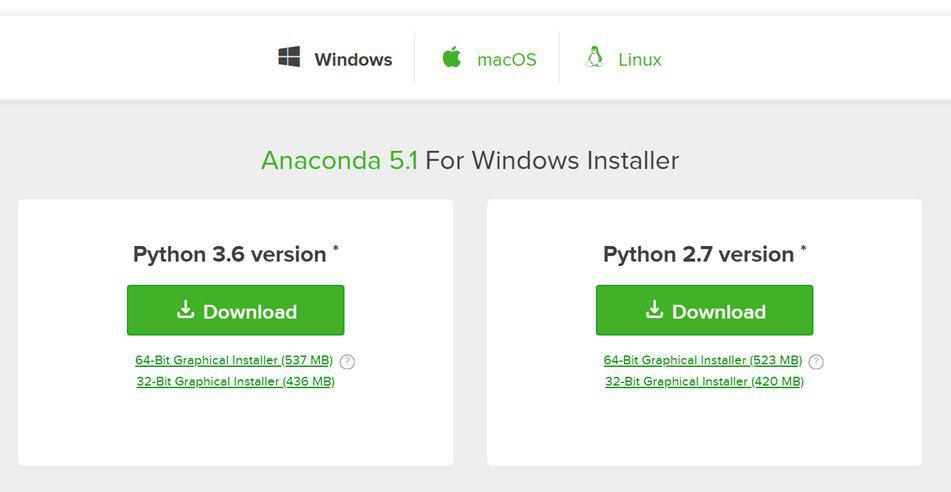Viewport: 951px width, 492px height.
Task: Click the Python 3.6 version heading
Action: tap(230, 254)
